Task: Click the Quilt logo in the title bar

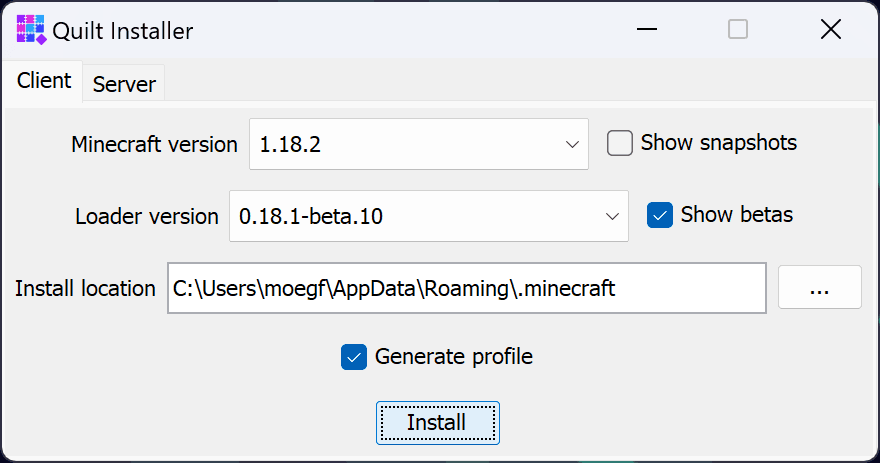Action: (32, 30)
